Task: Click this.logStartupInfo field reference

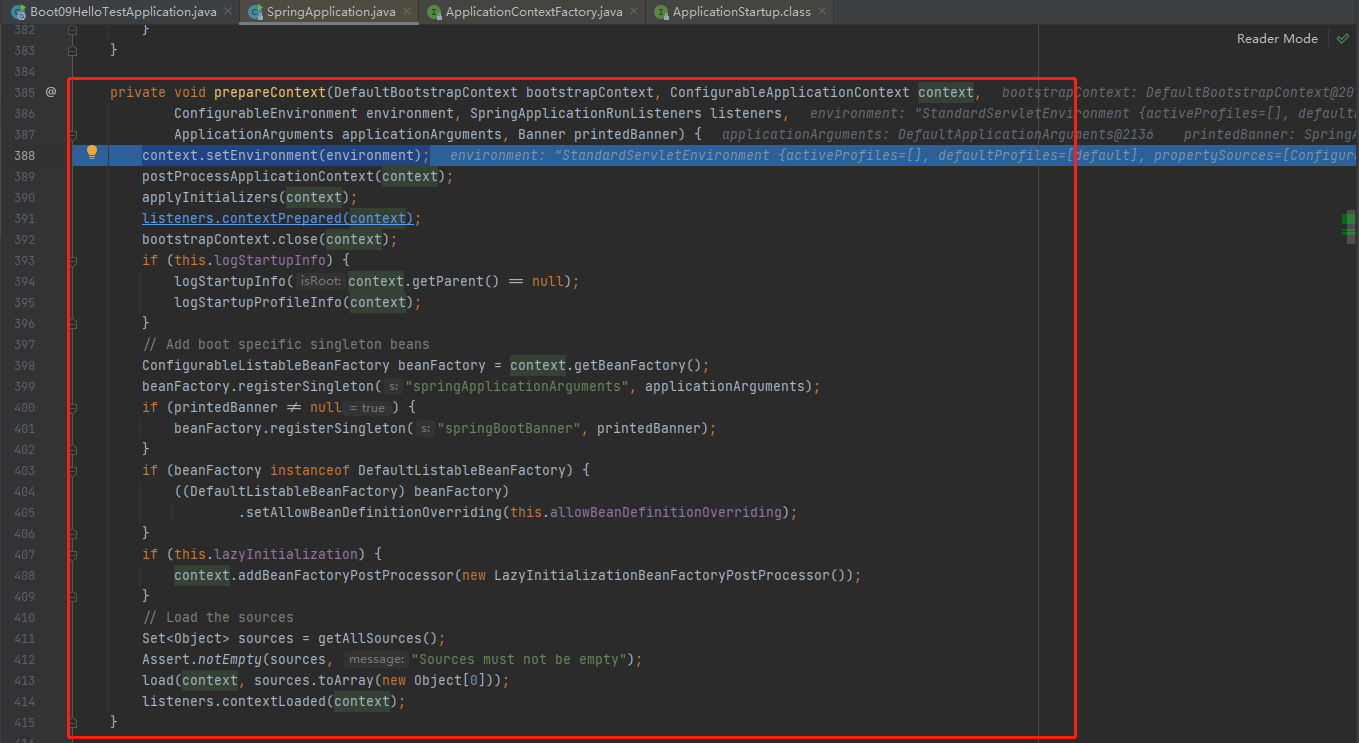Action: pos(249,260)
